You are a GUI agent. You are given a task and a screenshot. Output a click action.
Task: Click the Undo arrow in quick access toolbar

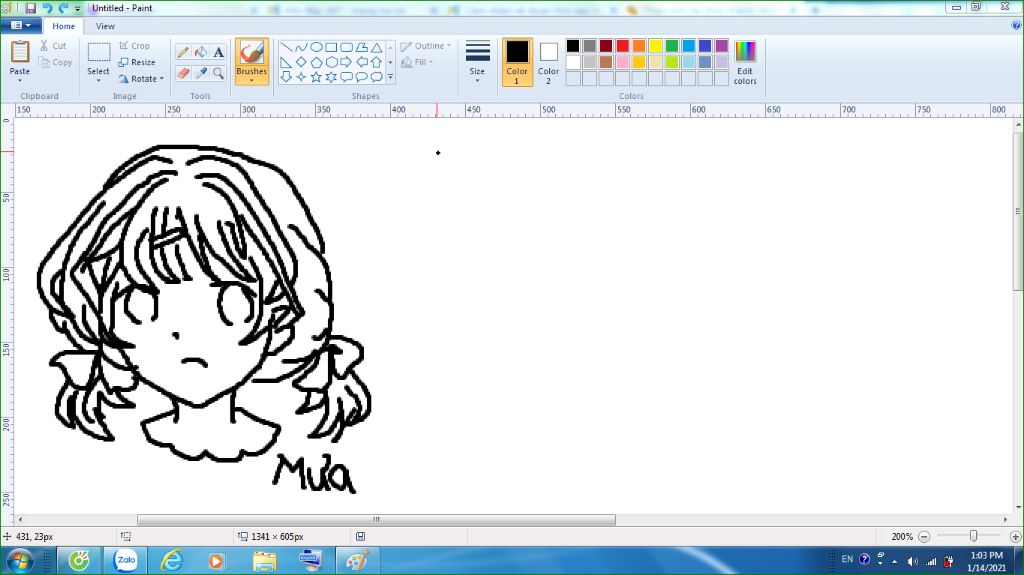[47, 8]
